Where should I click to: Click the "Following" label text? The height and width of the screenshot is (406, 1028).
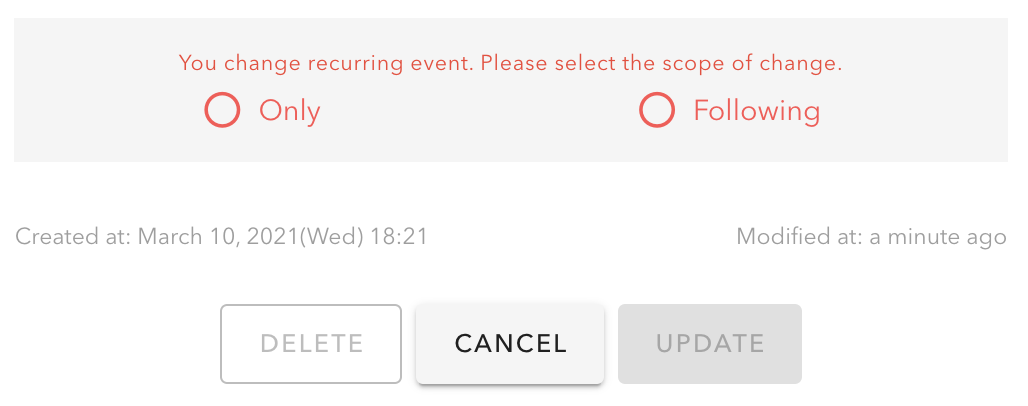coord(757,110)
